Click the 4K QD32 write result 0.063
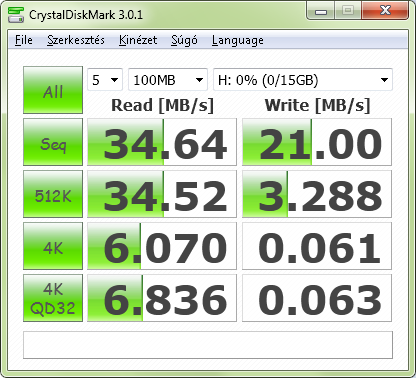 coord(317,298)
